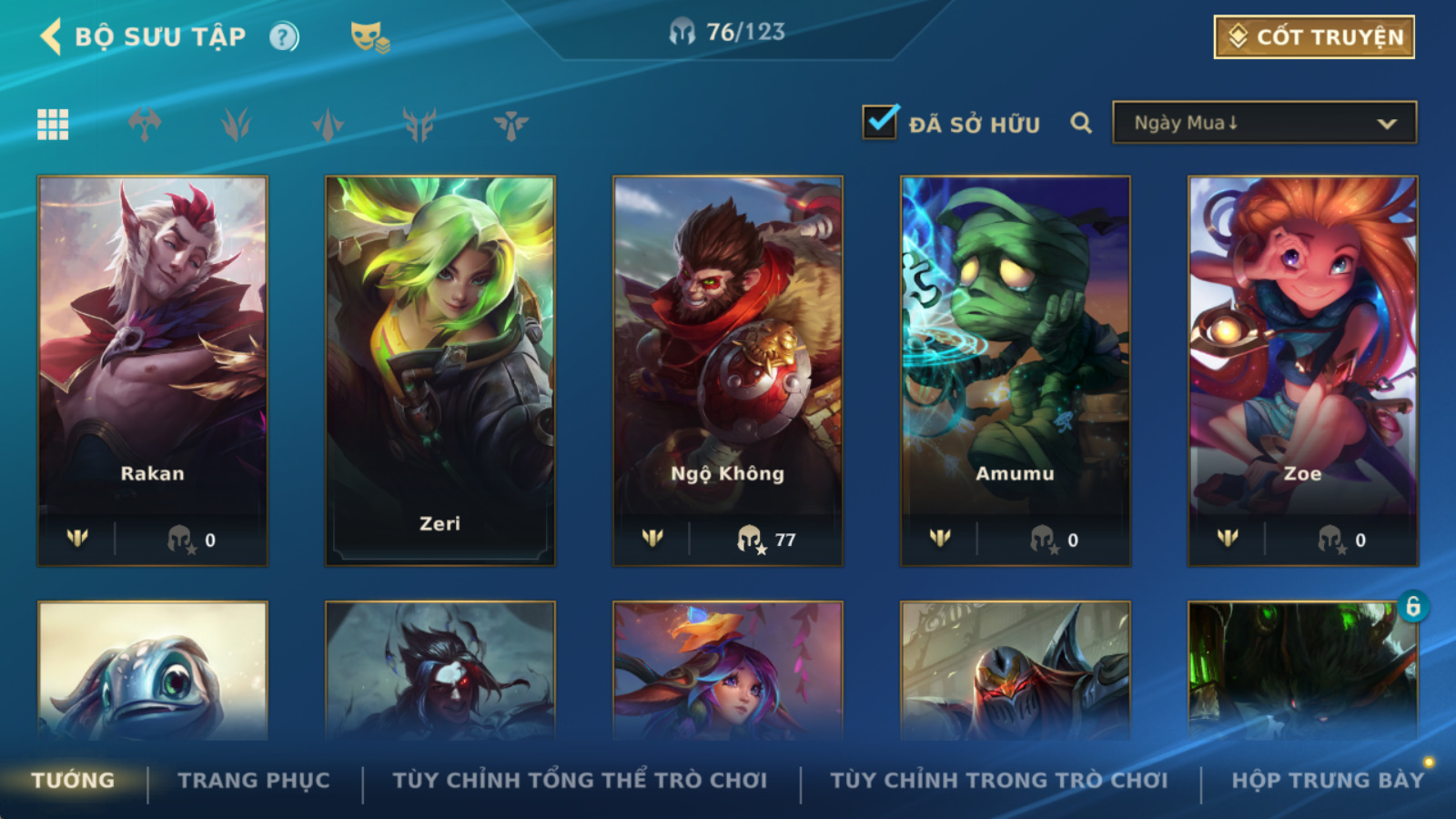This screenshot has height=819, width=1456.
Task: Open the search magnifier icon
Action: (x=1081, y=123)
